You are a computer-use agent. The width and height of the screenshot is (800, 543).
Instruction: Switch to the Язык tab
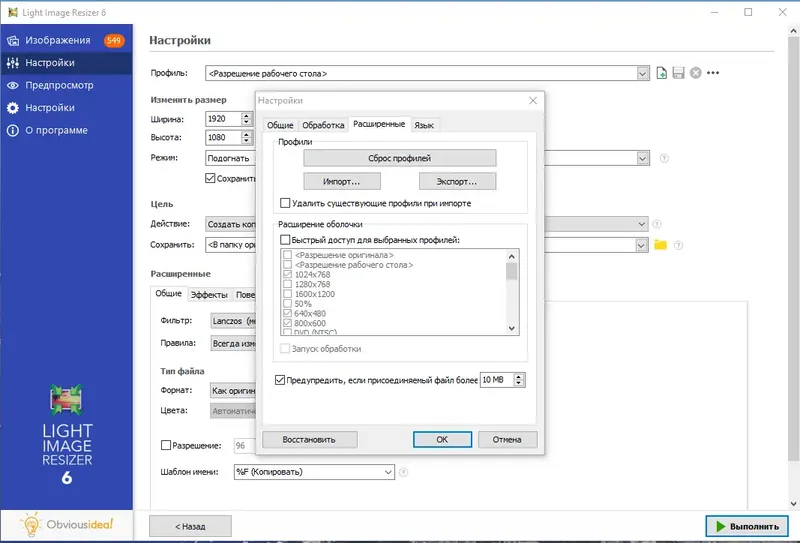[423, 125]
